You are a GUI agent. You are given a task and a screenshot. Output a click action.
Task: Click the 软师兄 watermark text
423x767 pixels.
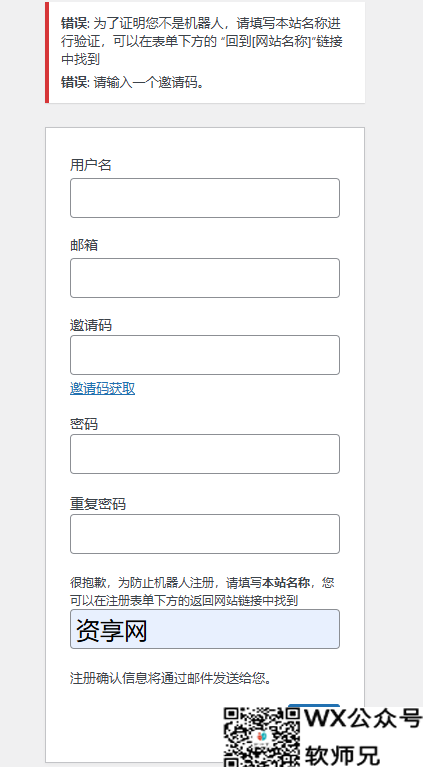point(342,755)
